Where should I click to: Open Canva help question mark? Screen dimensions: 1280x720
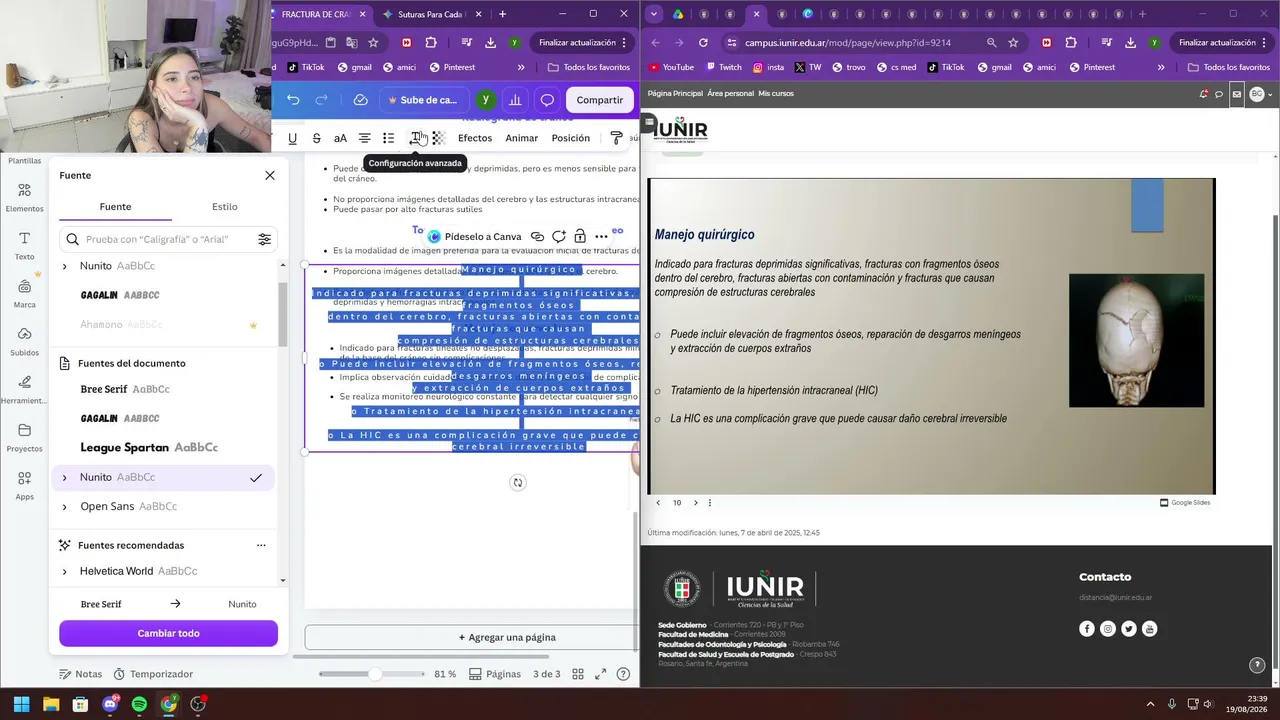click(623, 674)
